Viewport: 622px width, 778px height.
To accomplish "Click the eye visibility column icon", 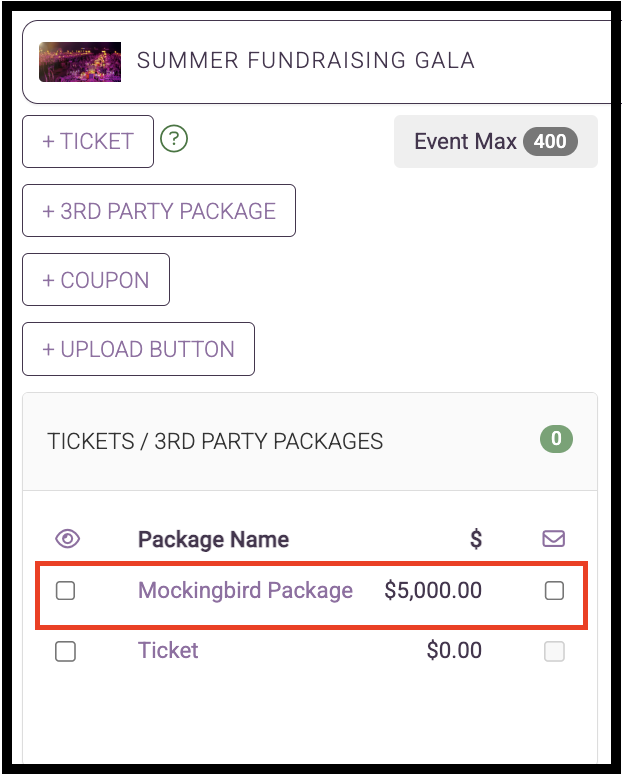I will [67, 539].
